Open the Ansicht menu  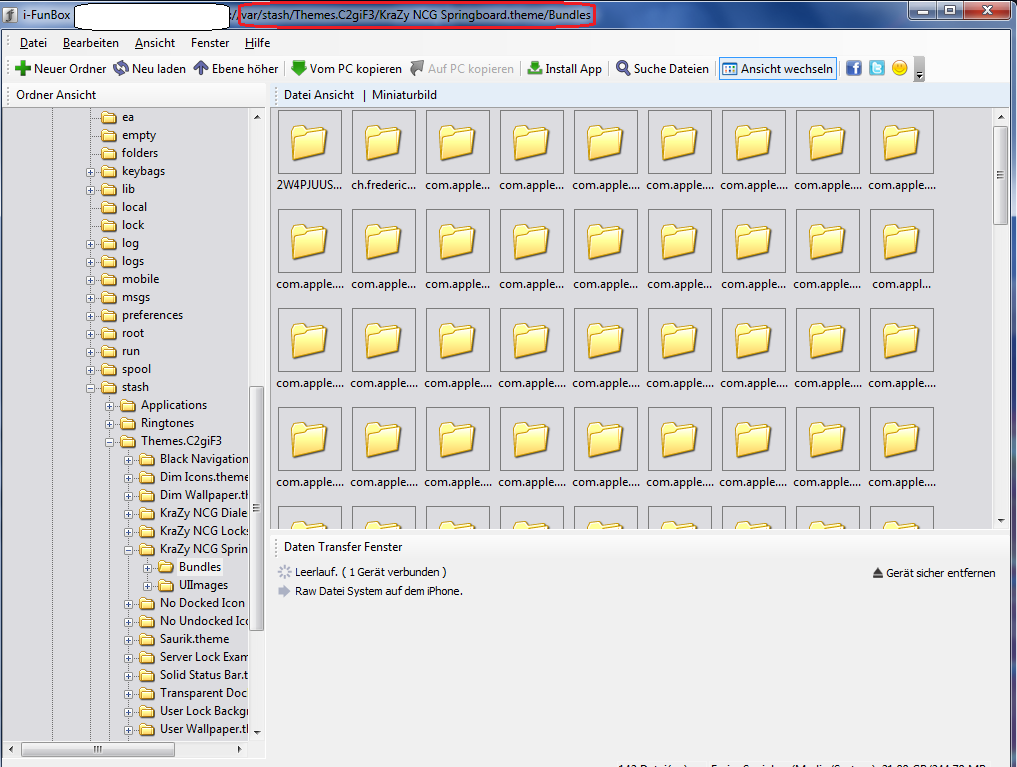[155, 43]
